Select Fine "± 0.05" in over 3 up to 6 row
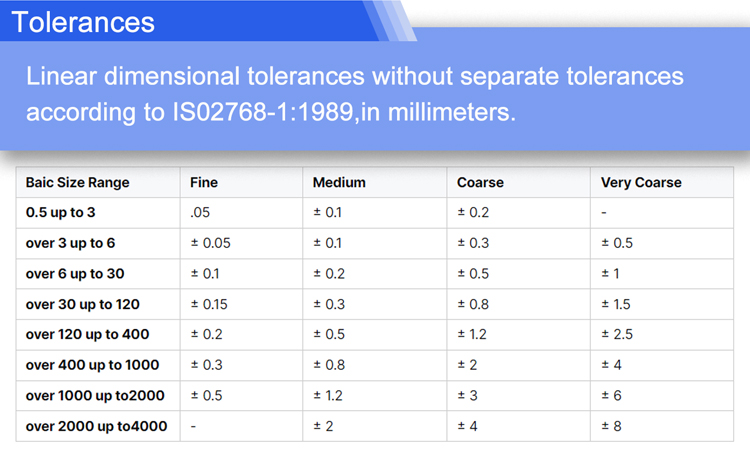The image size is (750, 469). click(x=211, y=243)
